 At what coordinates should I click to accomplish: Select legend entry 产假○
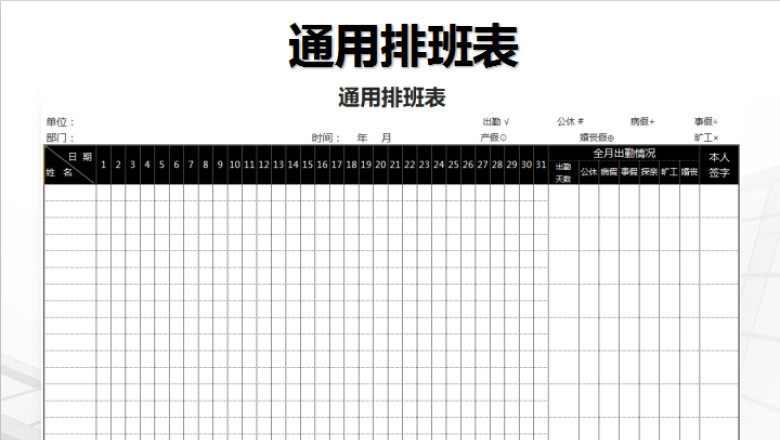coord(493,138)
